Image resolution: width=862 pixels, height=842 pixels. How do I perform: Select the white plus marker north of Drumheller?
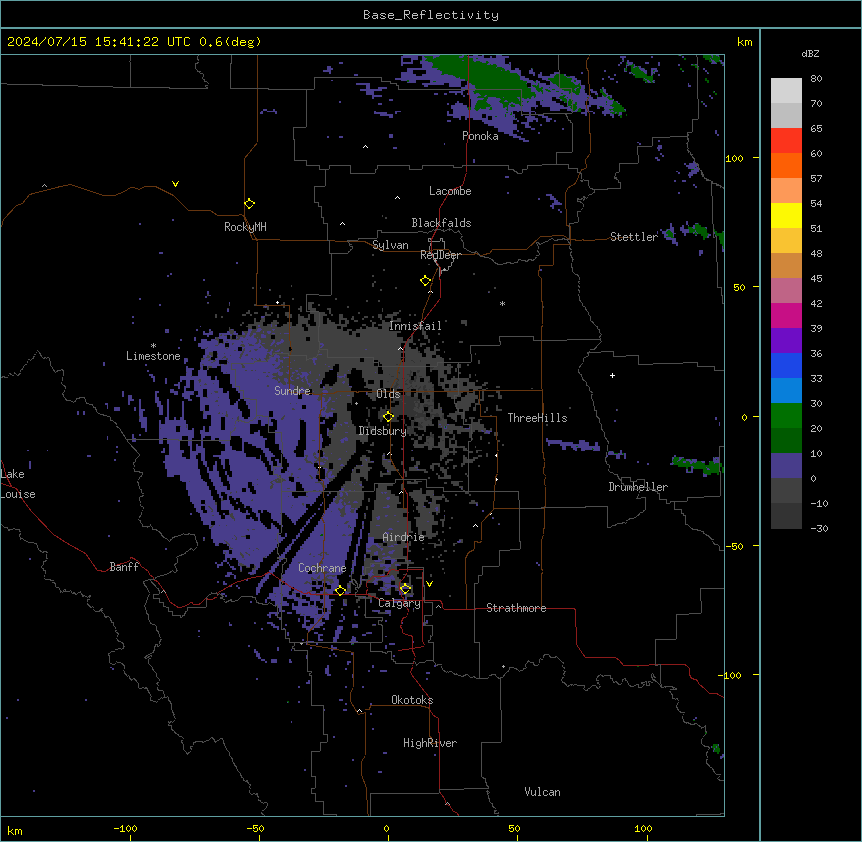(612, 375)
